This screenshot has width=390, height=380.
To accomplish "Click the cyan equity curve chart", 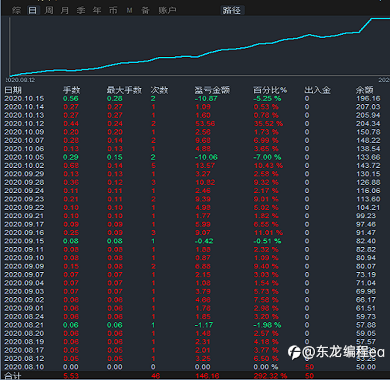I will coord(200,47).
